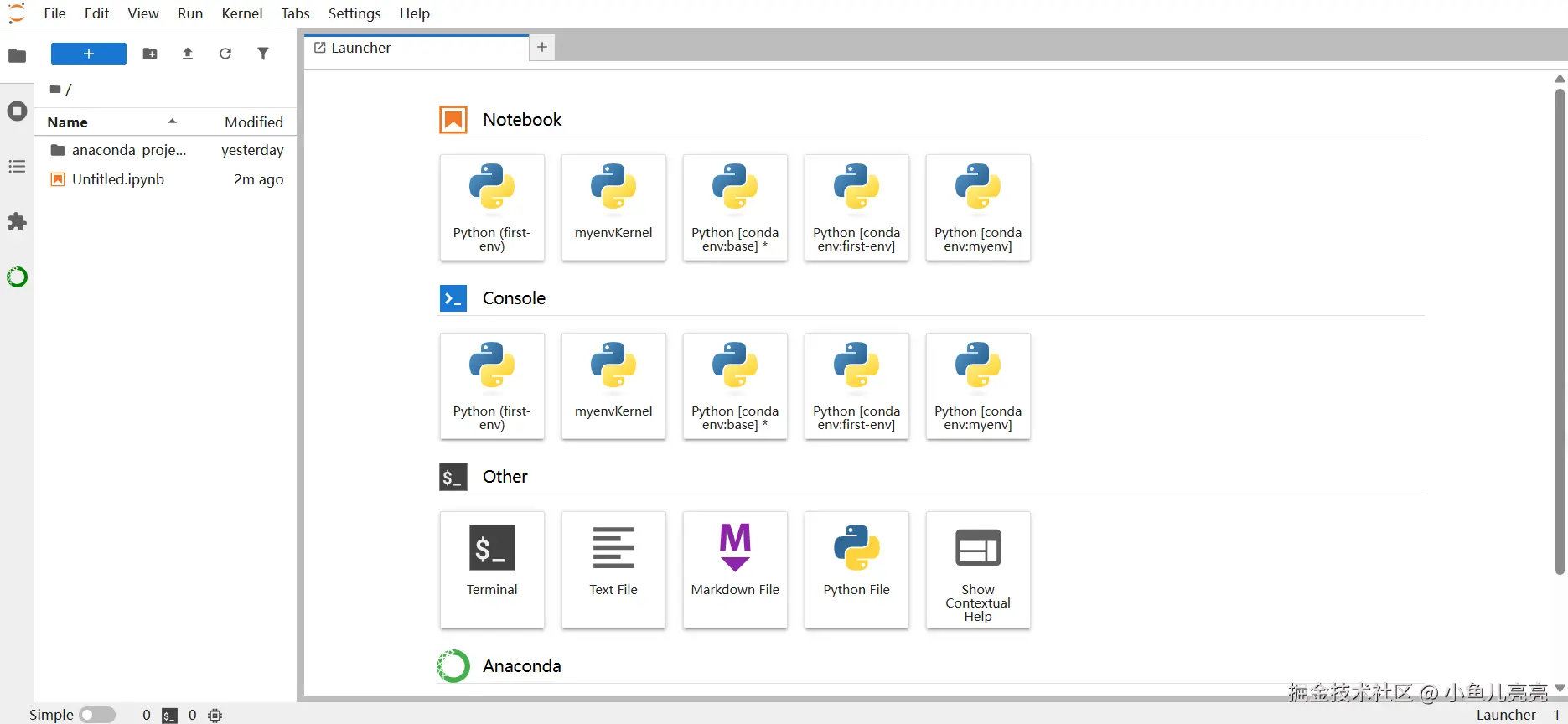Open the Settings menu
Screen dimensions: 1568x724
click(x=354, y=13)
